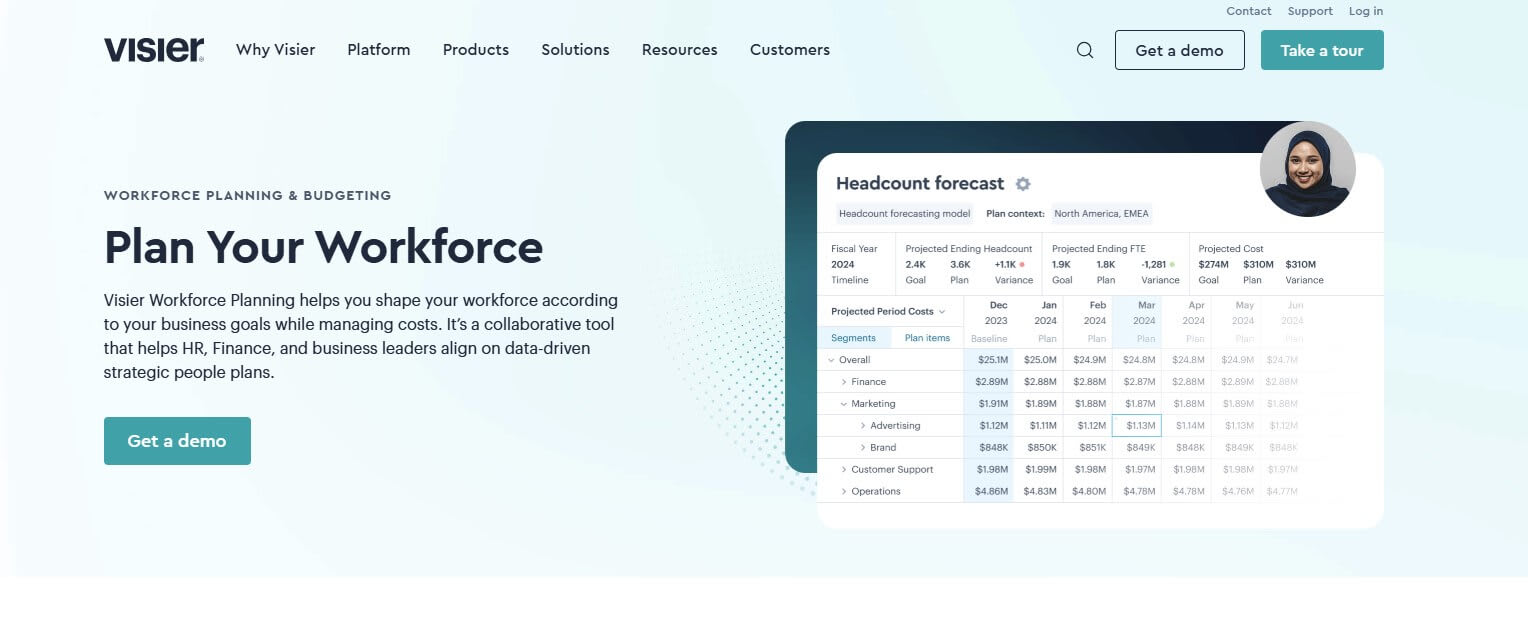The width and height of the screenshot is (1528, 626).
Task: Expand the Operations segment
Action: click(843, 491)
